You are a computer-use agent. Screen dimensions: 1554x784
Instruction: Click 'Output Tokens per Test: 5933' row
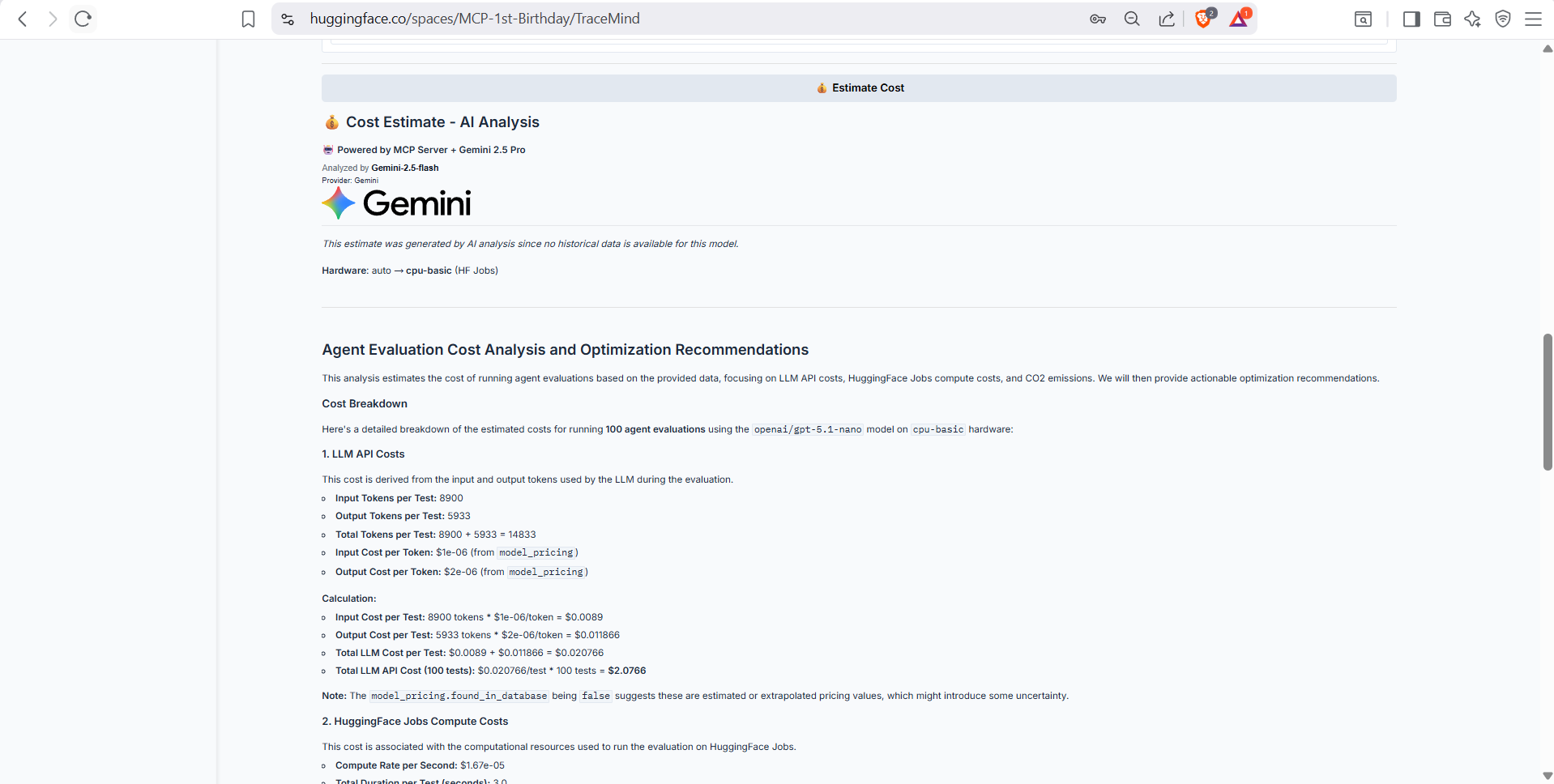(403, 516)
